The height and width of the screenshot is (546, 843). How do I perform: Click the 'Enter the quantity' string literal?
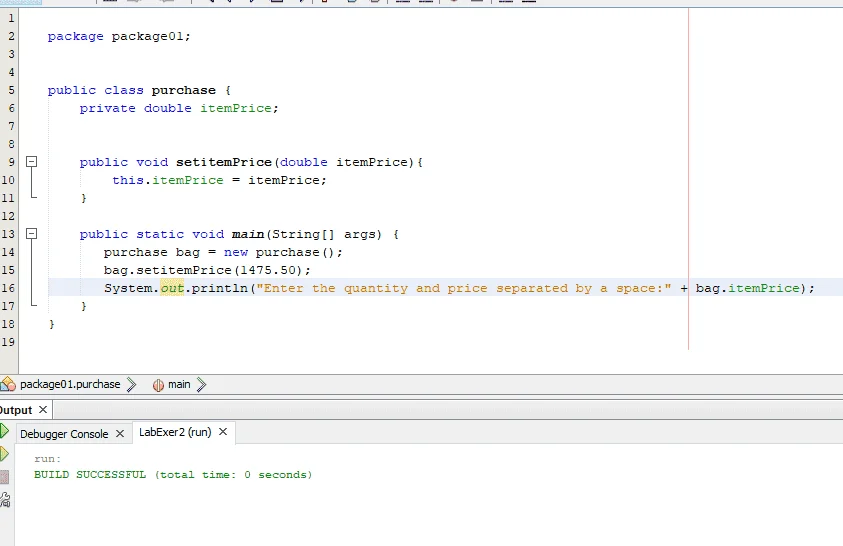coord(464,288)
